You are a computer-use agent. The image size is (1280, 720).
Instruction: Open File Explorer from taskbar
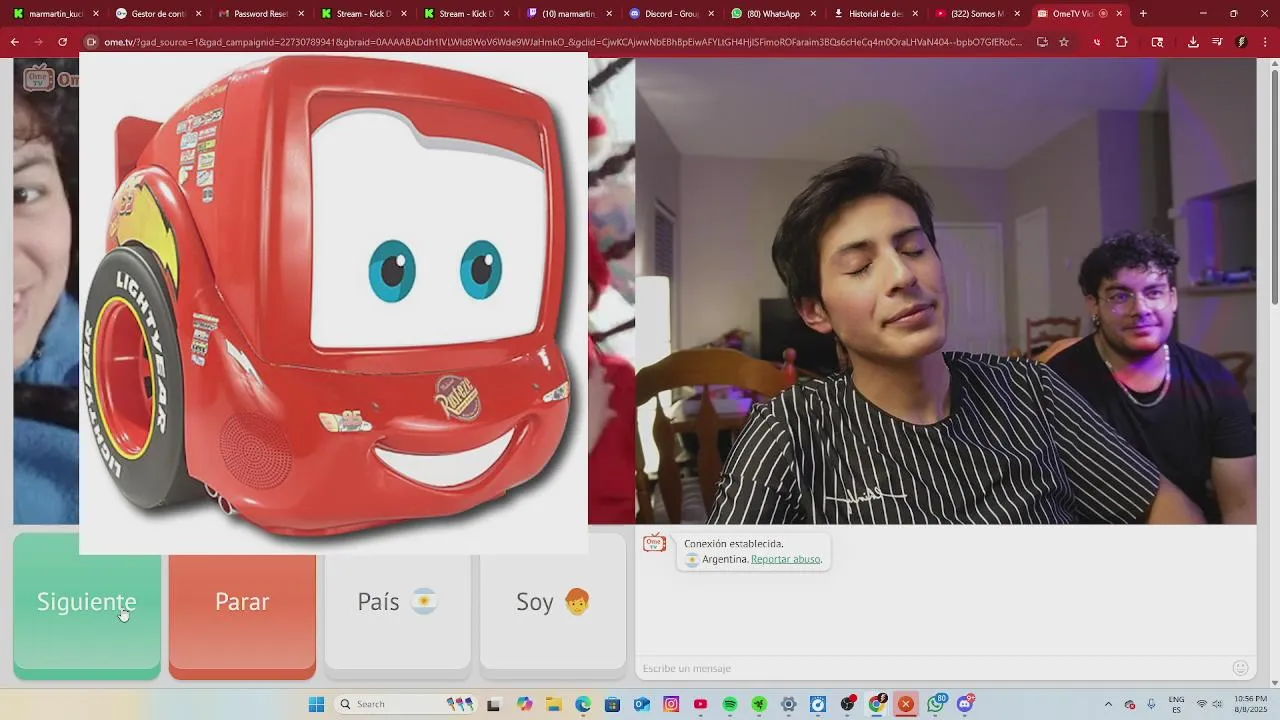coord(554,704)
